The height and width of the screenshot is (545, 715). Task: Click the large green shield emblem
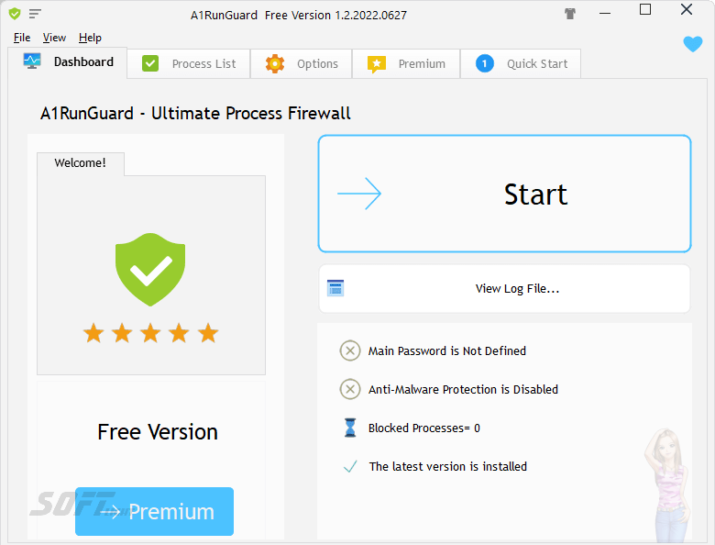(x=150, y=270)
